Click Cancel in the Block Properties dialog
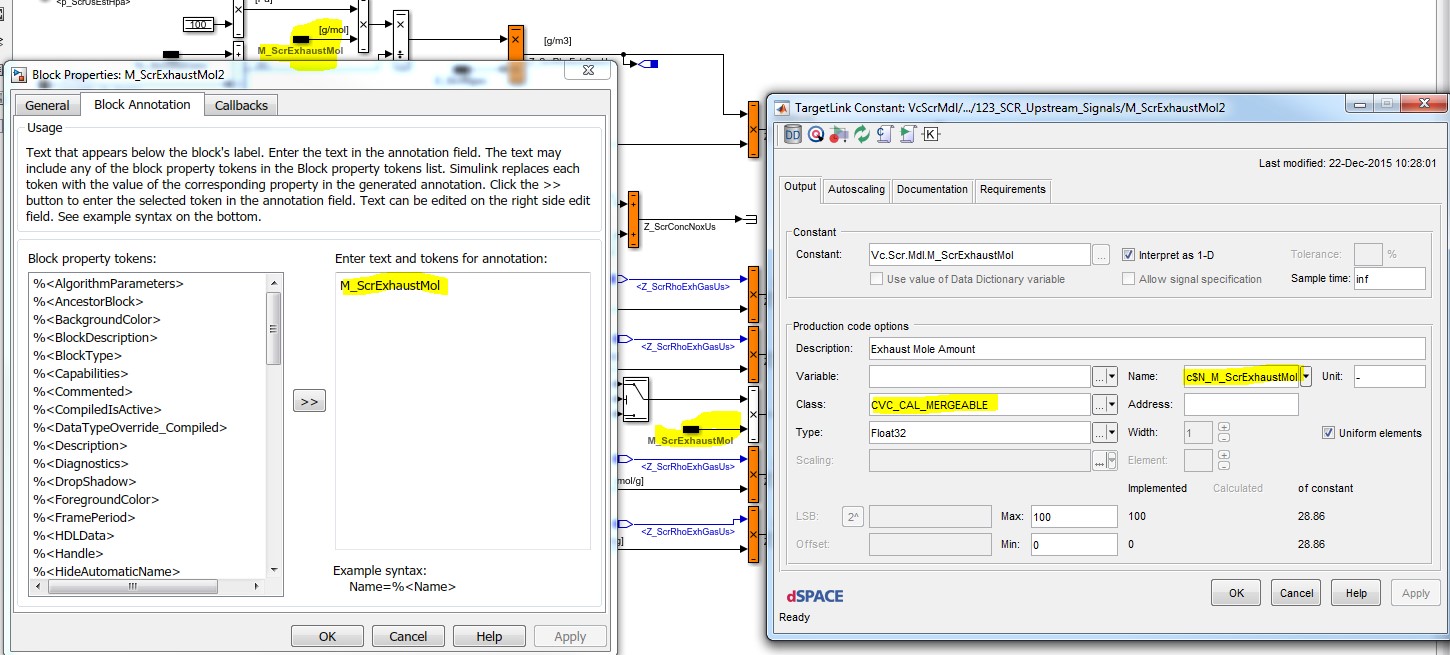Viewport: 1450px width, 655px height. click(408, 637)
